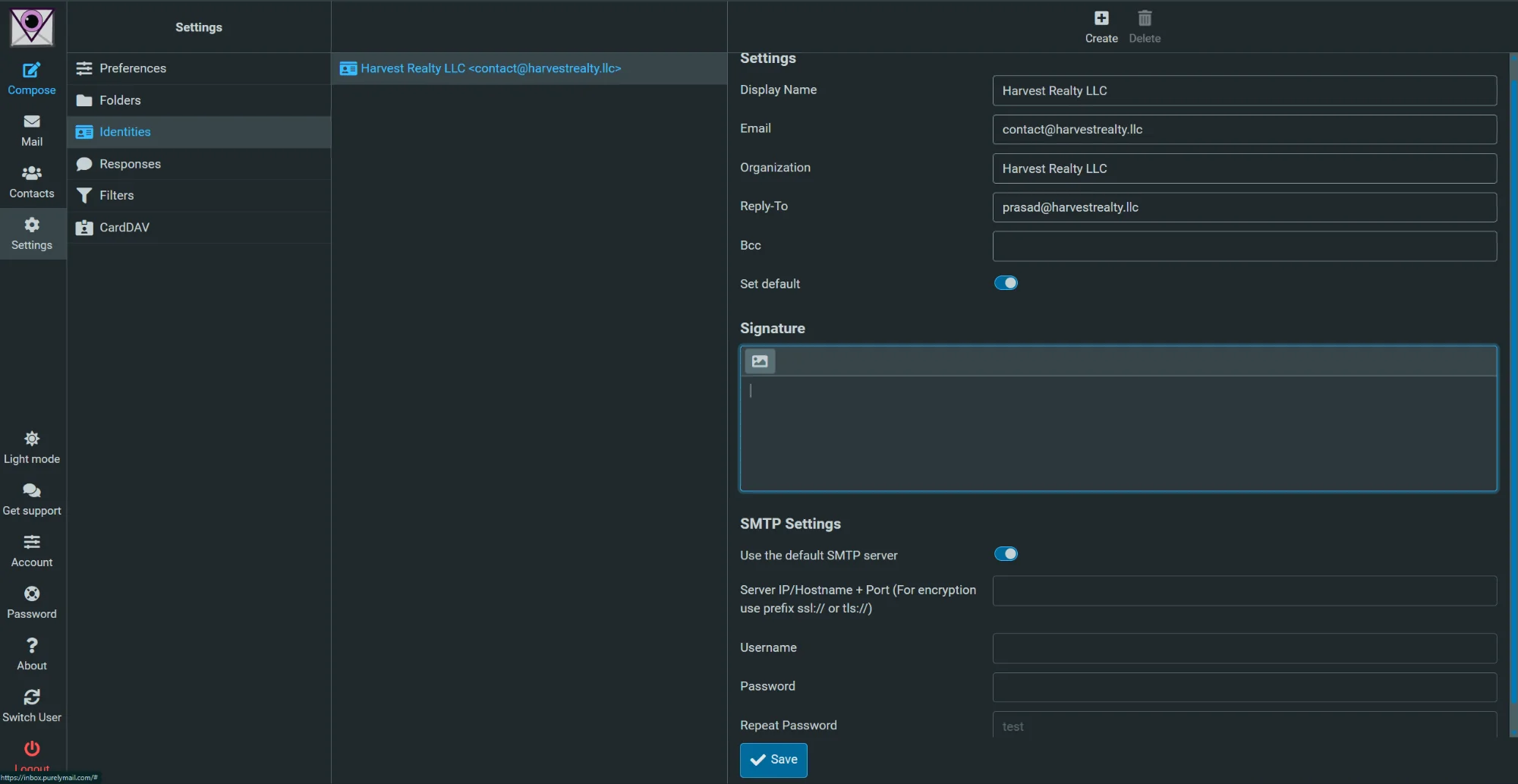Click the Save button

click(773, 760)
